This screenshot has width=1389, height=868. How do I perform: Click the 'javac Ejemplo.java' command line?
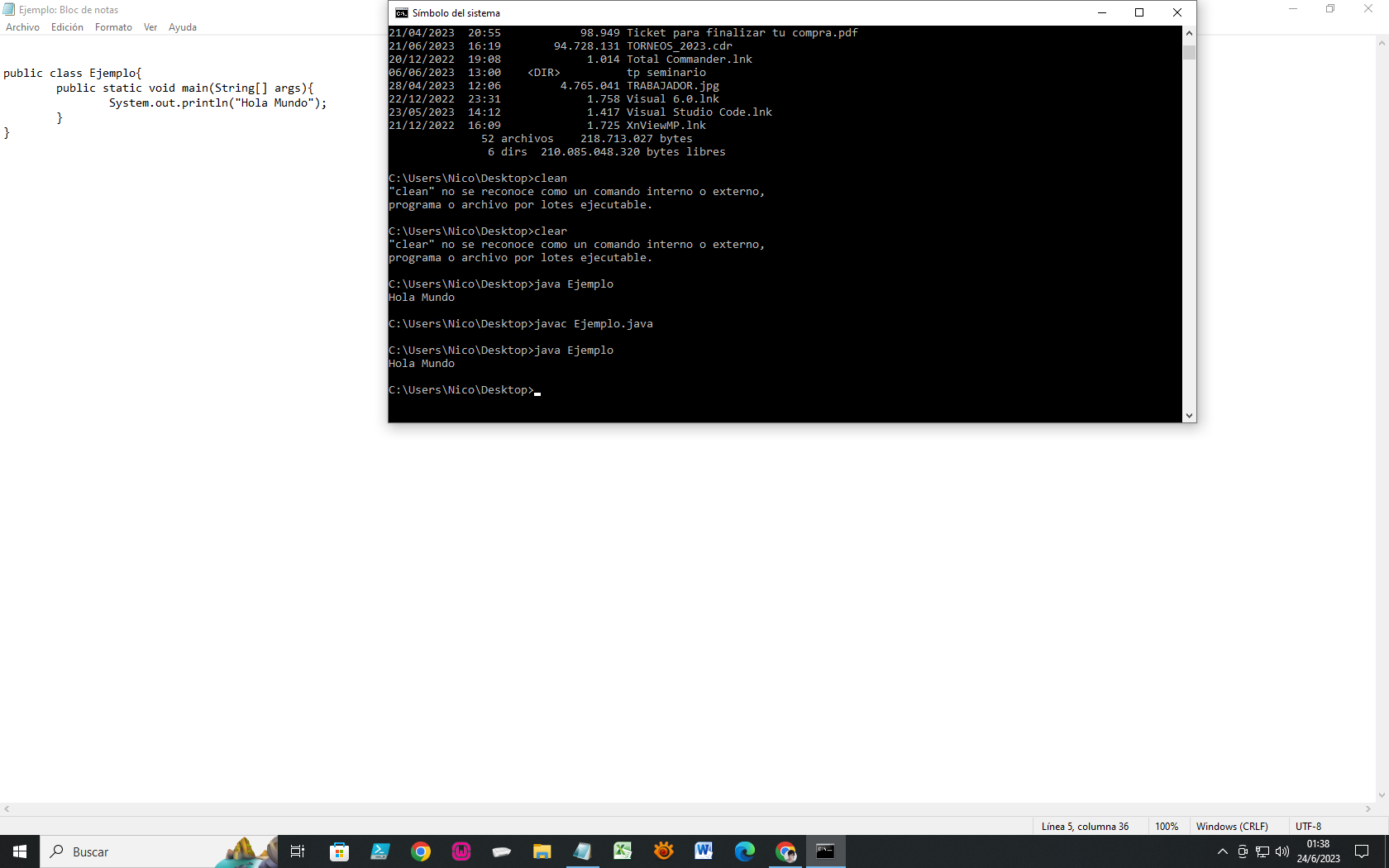[521, 324]
